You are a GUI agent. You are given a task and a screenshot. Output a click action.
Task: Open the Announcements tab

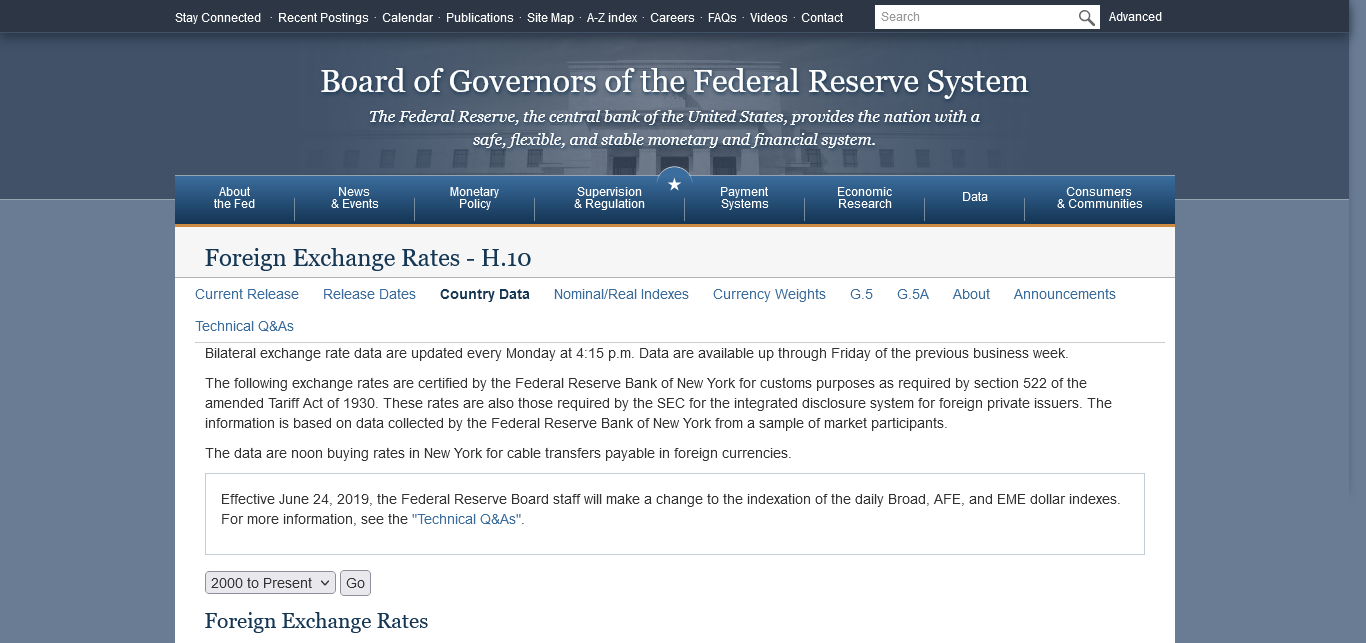[x=1064, y=294]
